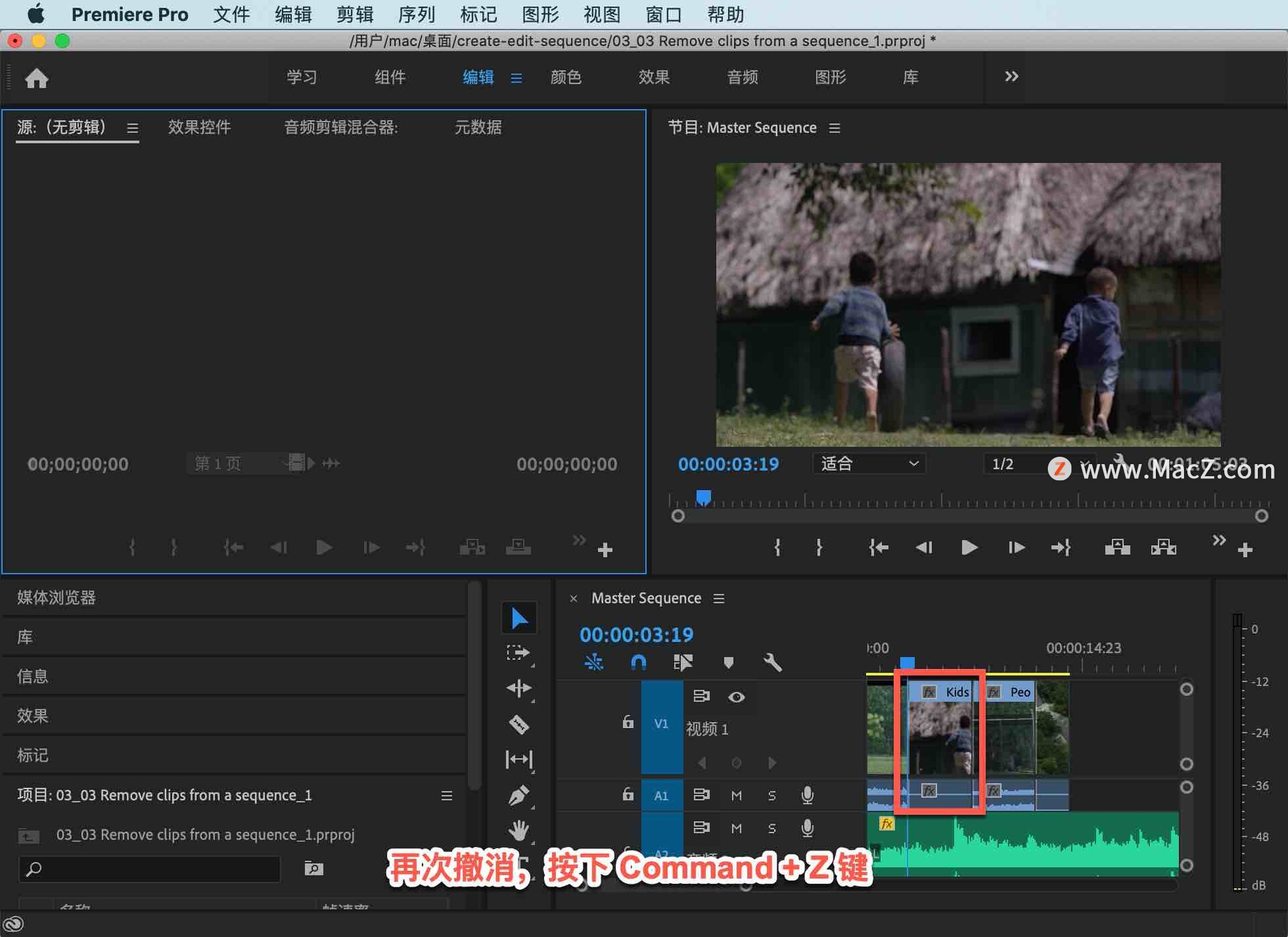The width and height of the screenshot is (1288, 937).
Task: Mark In in Program monitor
Action: point(777,547)
